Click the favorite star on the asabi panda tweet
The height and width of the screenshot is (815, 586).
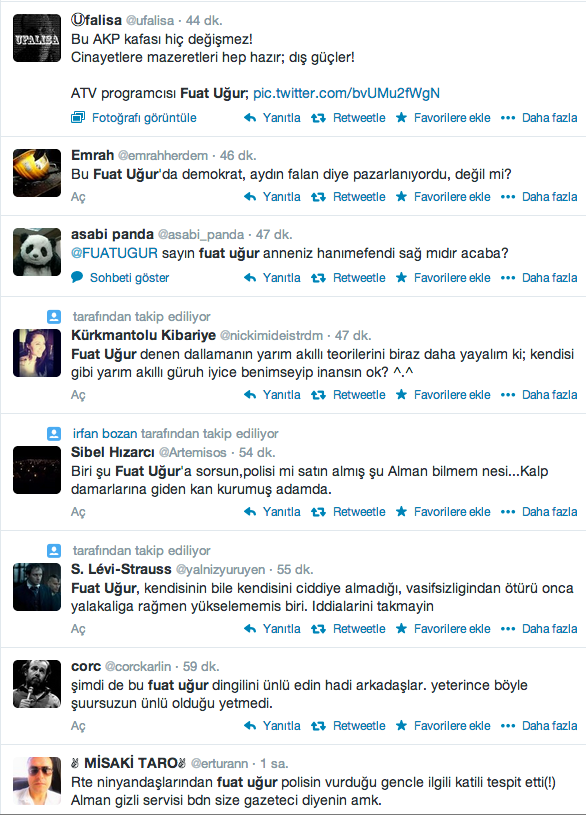pos(401,278)
